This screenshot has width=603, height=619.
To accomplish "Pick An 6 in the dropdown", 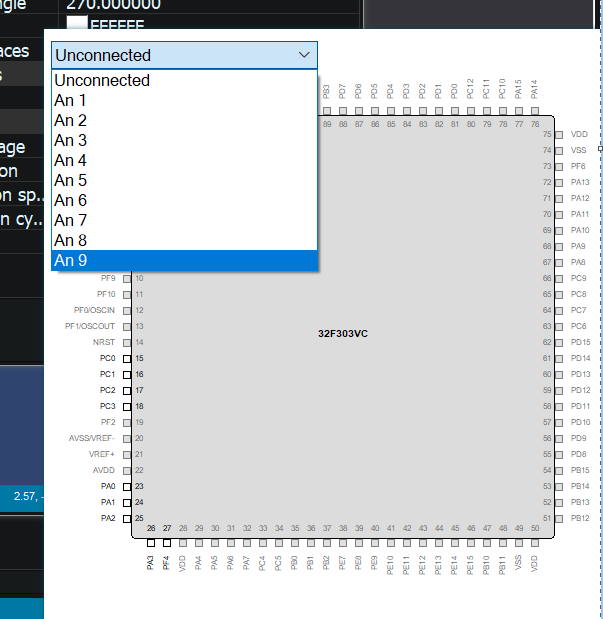I will [x=184, y=201].
